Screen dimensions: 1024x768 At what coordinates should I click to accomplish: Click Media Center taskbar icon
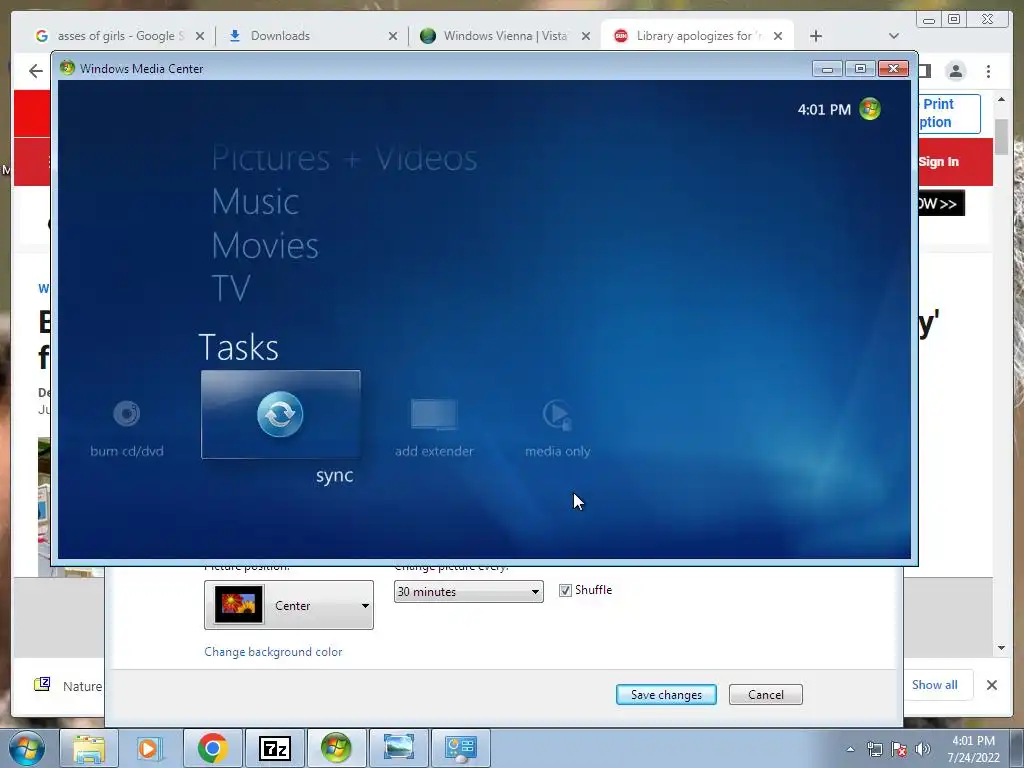click(336, 748)
